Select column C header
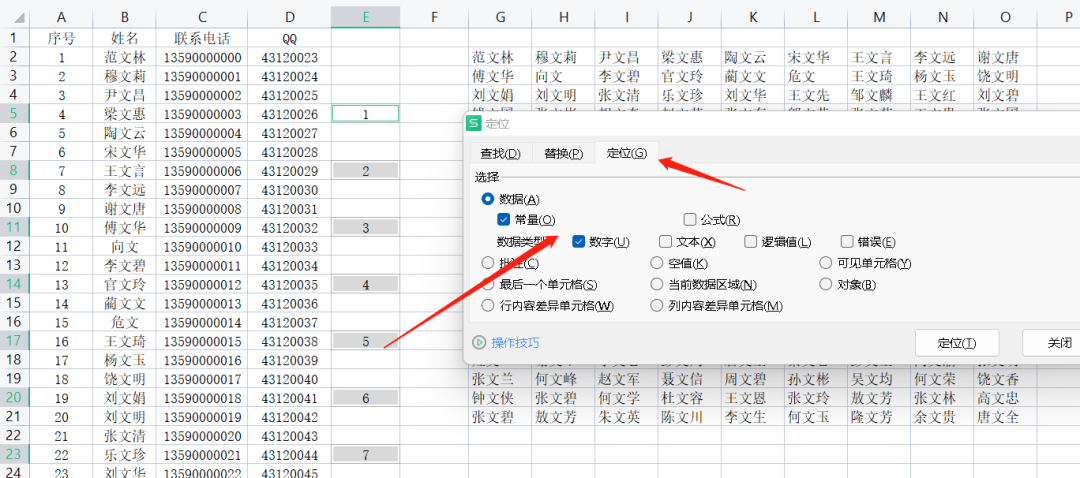 point(202,17)
